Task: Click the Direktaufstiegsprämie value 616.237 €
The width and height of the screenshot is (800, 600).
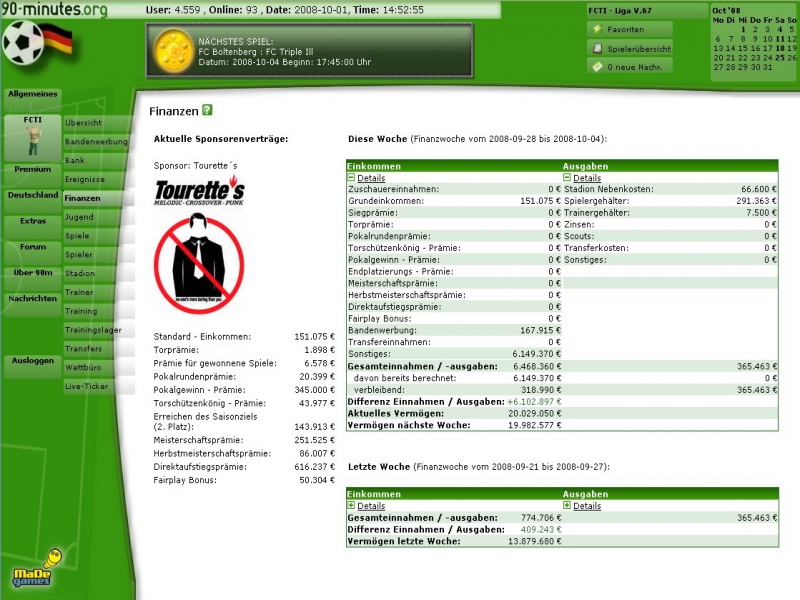Action: point(314,467)
